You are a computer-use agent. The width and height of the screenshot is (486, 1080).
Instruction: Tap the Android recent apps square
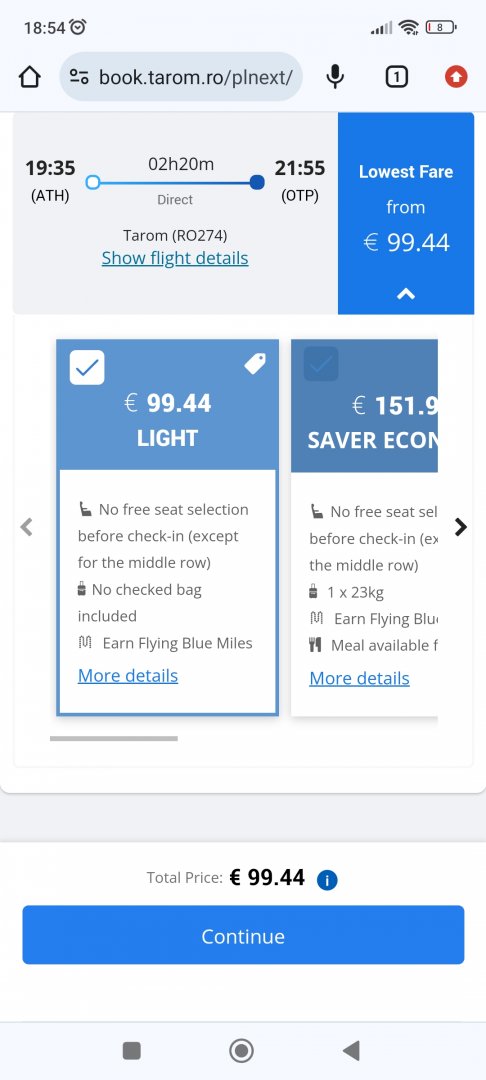(131, 1050)
